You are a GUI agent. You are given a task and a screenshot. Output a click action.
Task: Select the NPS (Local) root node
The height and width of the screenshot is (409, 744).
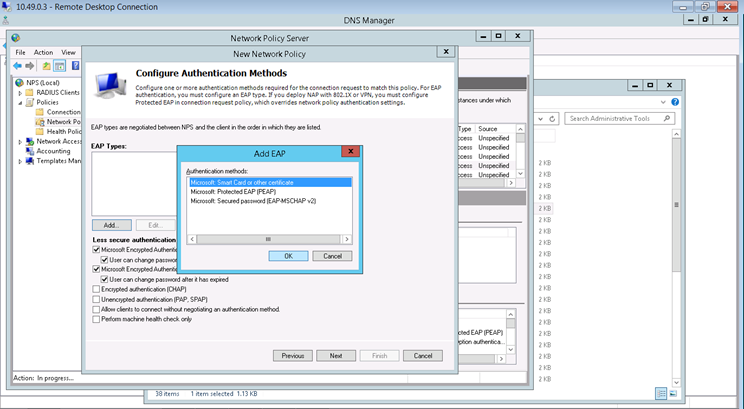41,83
